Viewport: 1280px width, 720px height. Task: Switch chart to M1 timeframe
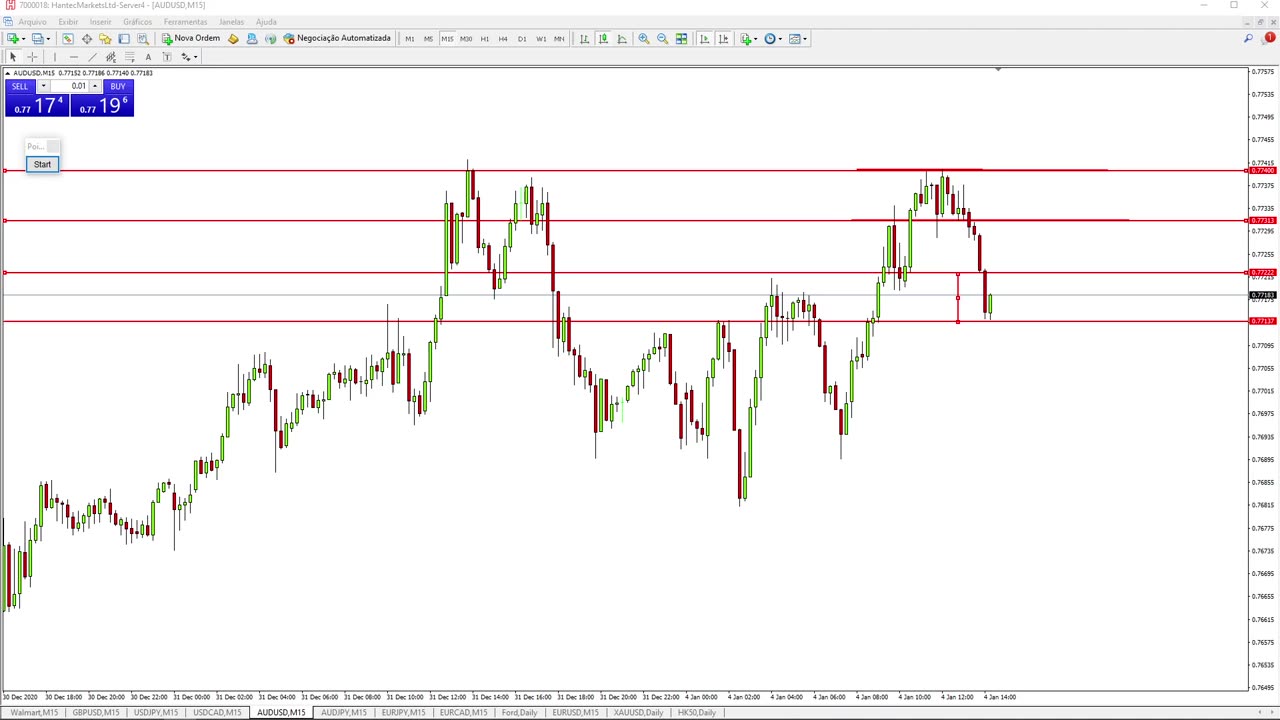click(x=410, y=39)
